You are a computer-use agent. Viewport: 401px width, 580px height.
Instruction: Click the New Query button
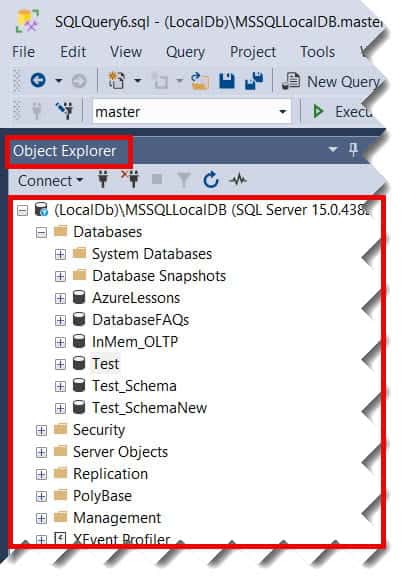(x=331, y=81)
